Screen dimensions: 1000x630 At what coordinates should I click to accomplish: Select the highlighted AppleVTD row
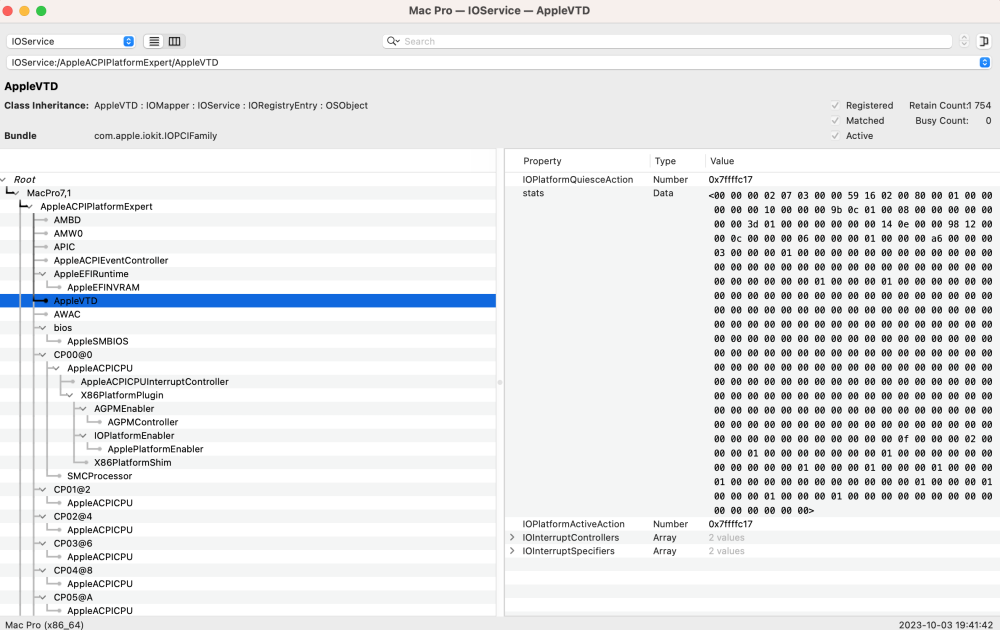247,301
